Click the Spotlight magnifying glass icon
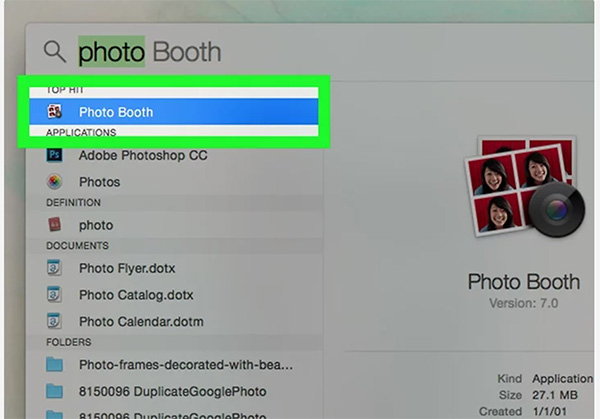600x419 pixels. tap(55, 52)
